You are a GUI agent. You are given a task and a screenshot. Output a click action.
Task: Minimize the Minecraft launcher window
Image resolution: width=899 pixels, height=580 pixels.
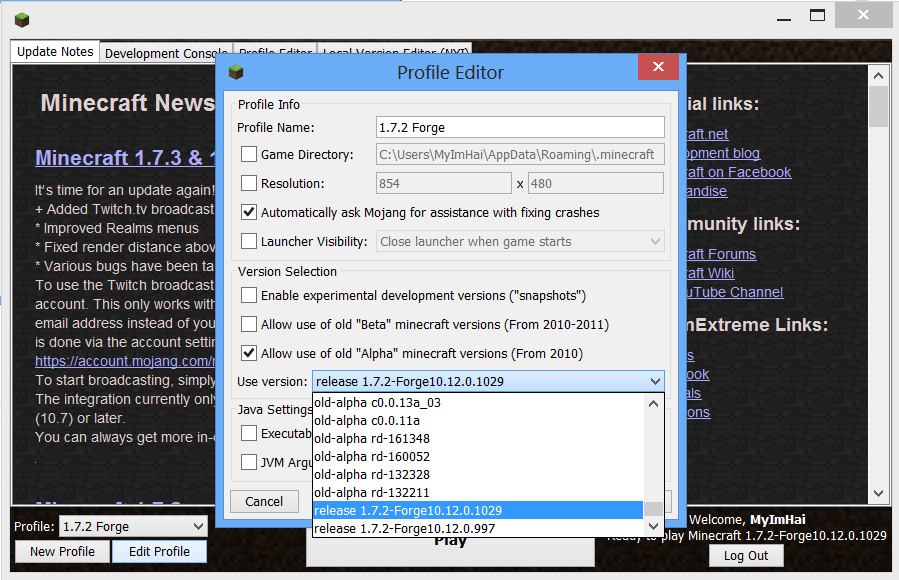pos(784,19)
